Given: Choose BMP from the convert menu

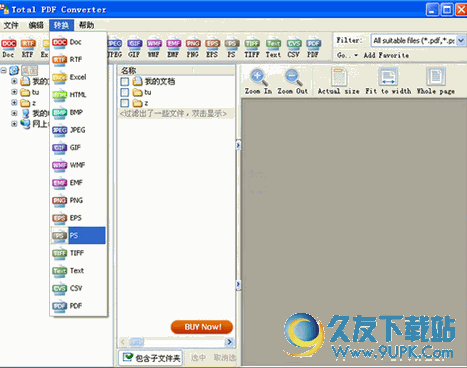Looking at the screenshot, I should tap(78, 113).
